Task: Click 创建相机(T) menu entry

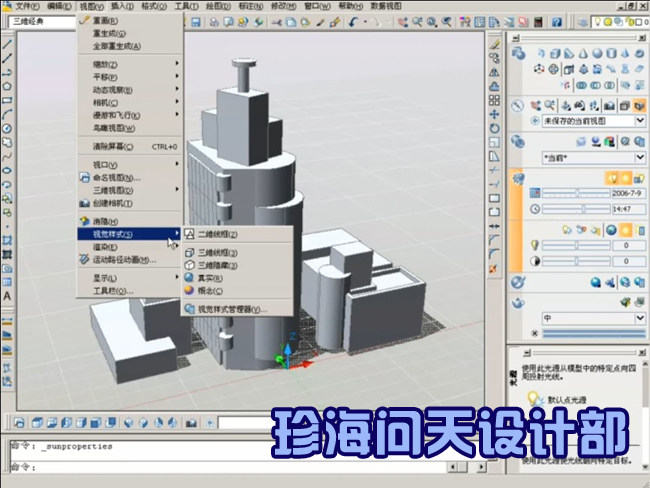Action: click(x=130, y=203)
